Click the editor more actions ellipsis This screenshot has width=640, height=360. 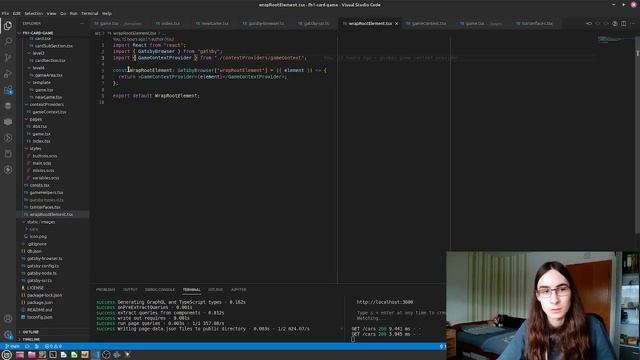point(632,24)
